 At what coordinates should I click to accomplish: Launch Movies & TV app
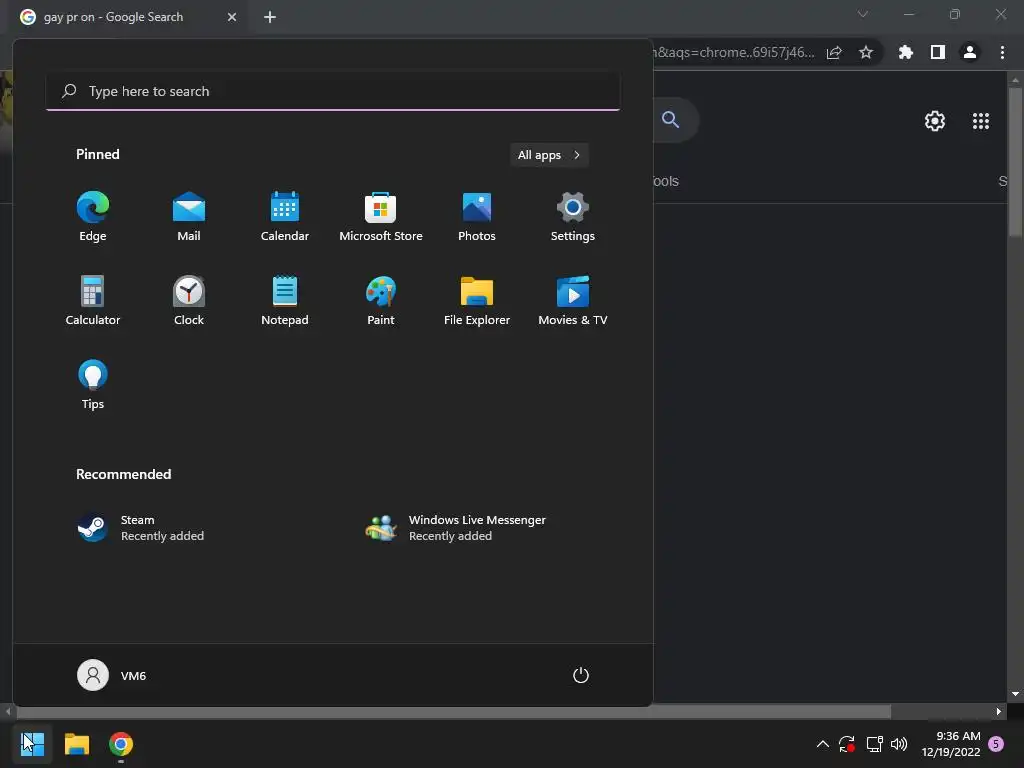coord(573,301)
